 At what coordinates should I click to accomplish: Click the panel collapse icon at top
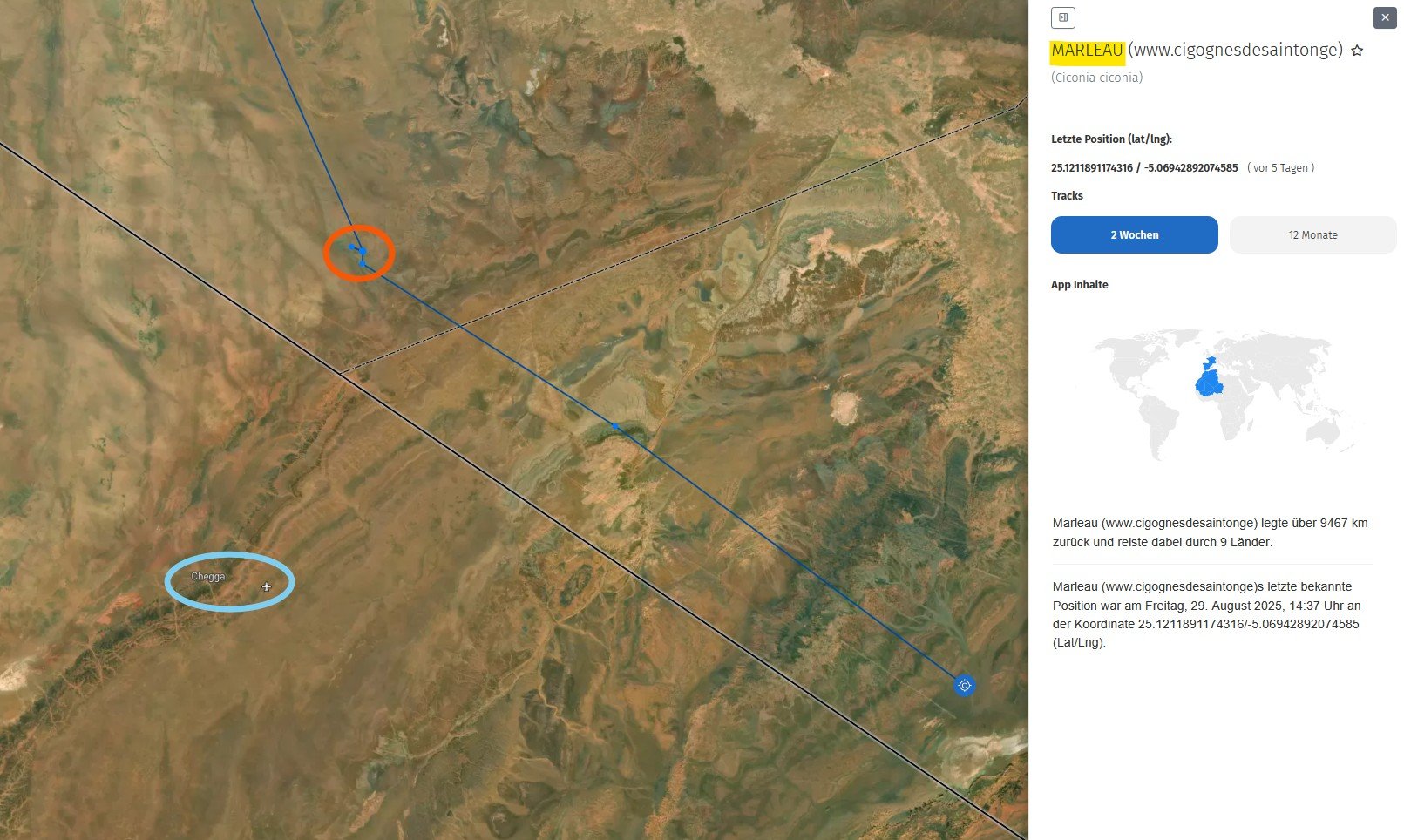(1062, 17)
